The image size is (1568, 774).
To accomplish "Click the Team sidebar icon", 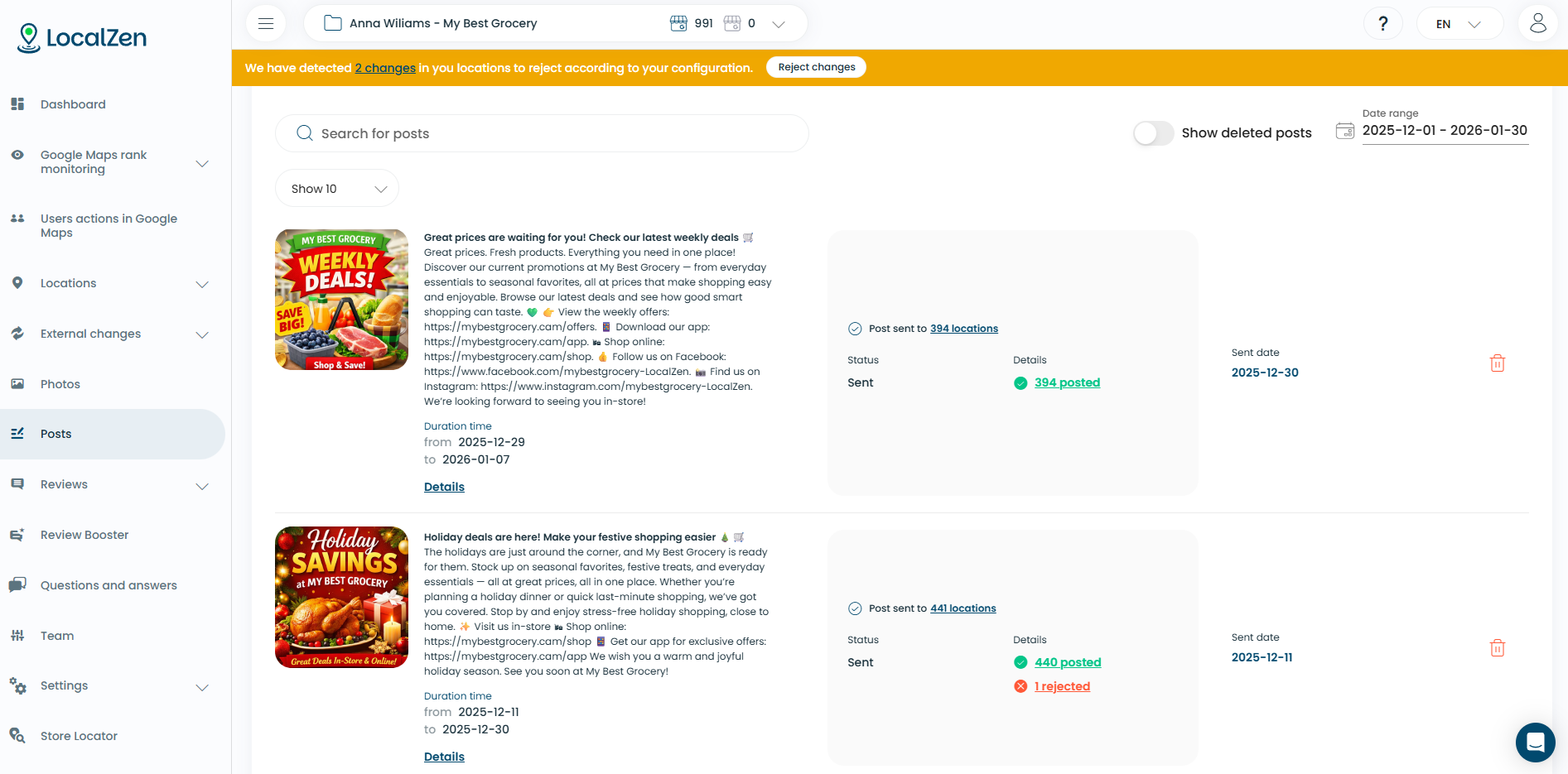I will (x=17, y=636).
